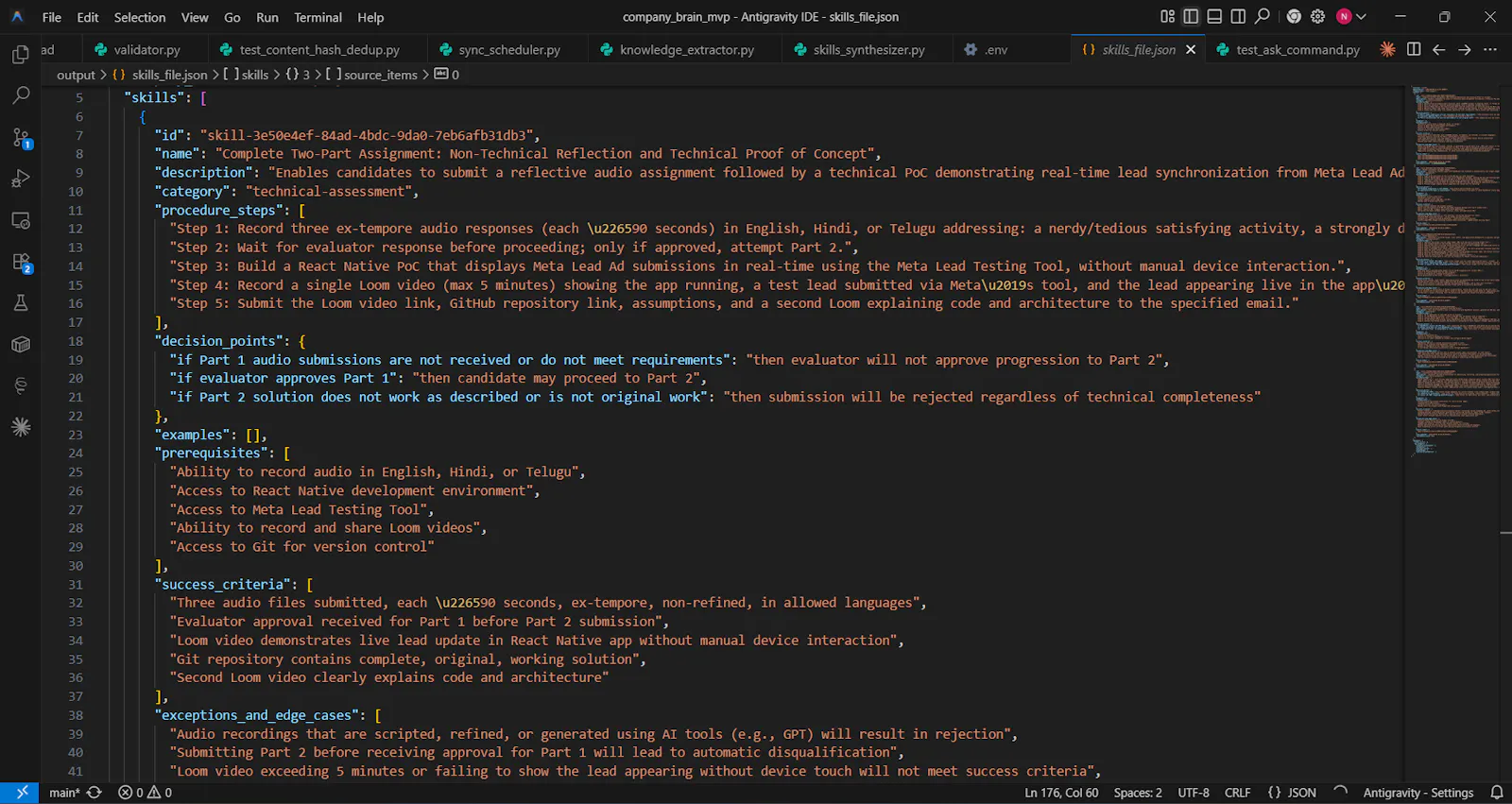Switch to test_content_hash_dedup.py tab
The height and width of the screenshot is (804, 1512).
click(318, 49)
